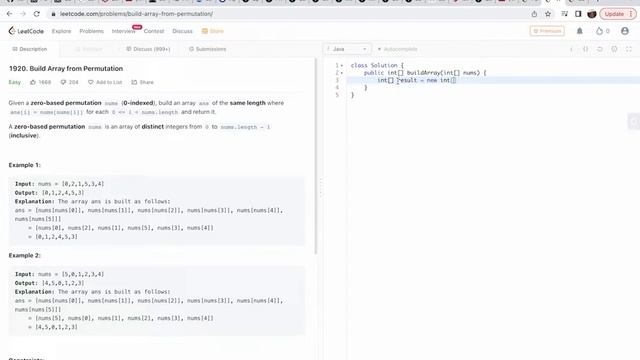Click the browser profile avatar
640x360 pixels.
591,14
